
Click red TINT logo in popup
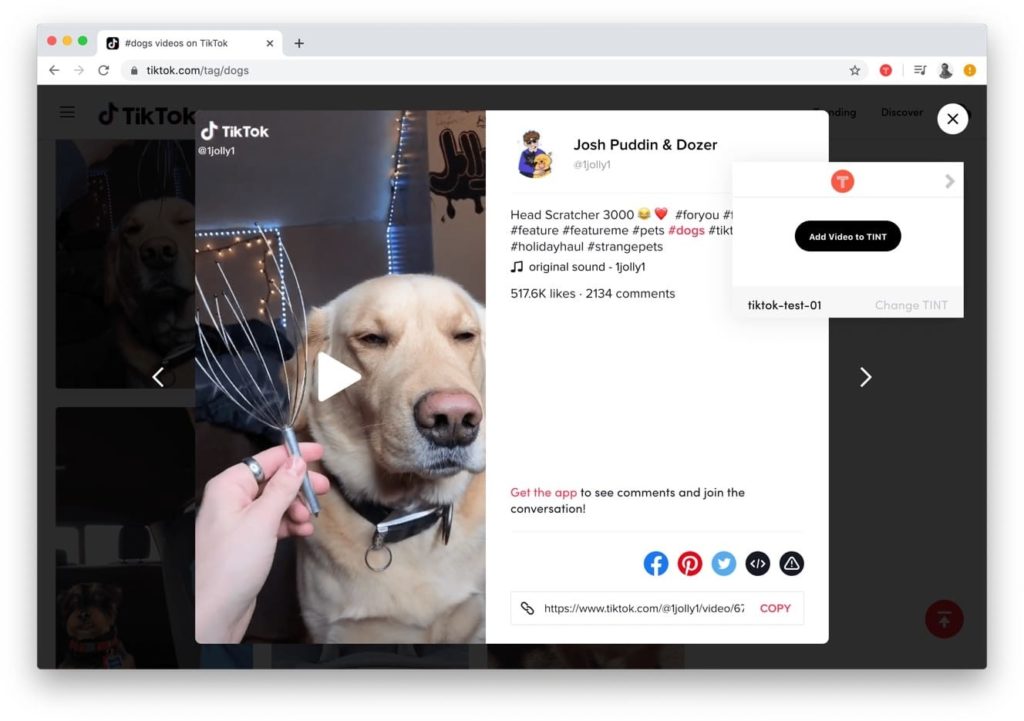pos(842,181)
